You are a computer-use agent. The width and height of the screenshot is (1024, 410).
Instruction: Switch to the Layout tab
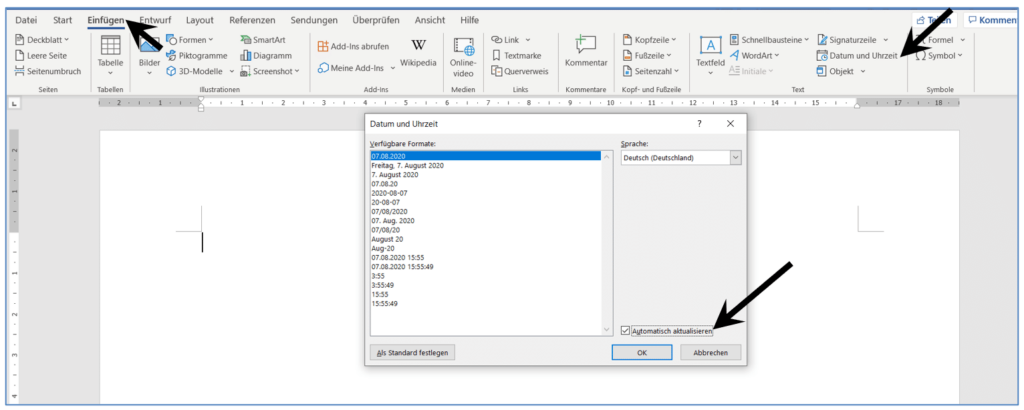pos(199,20)
